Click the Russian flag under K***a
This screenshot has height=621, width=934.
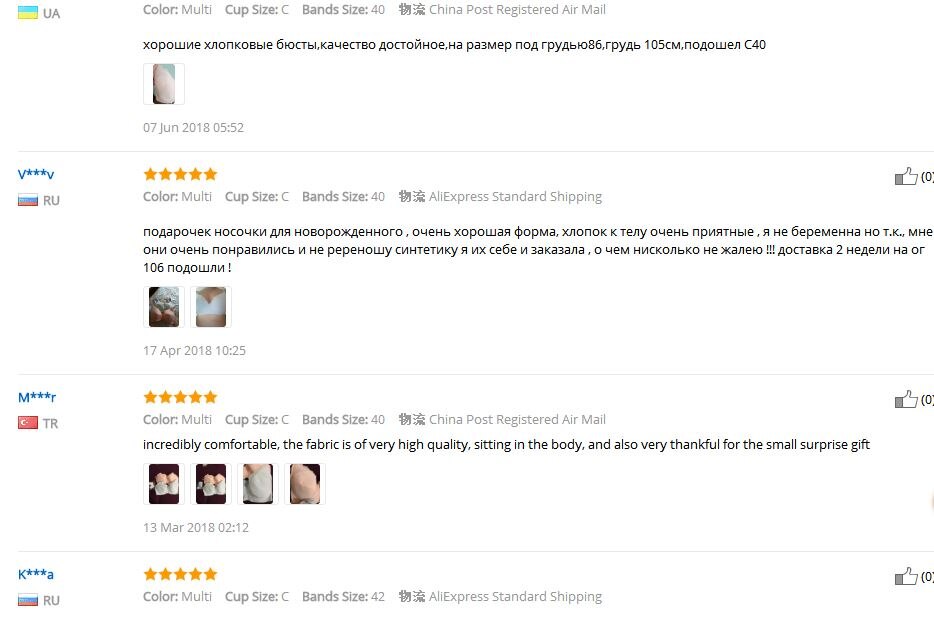coord(28,600)
